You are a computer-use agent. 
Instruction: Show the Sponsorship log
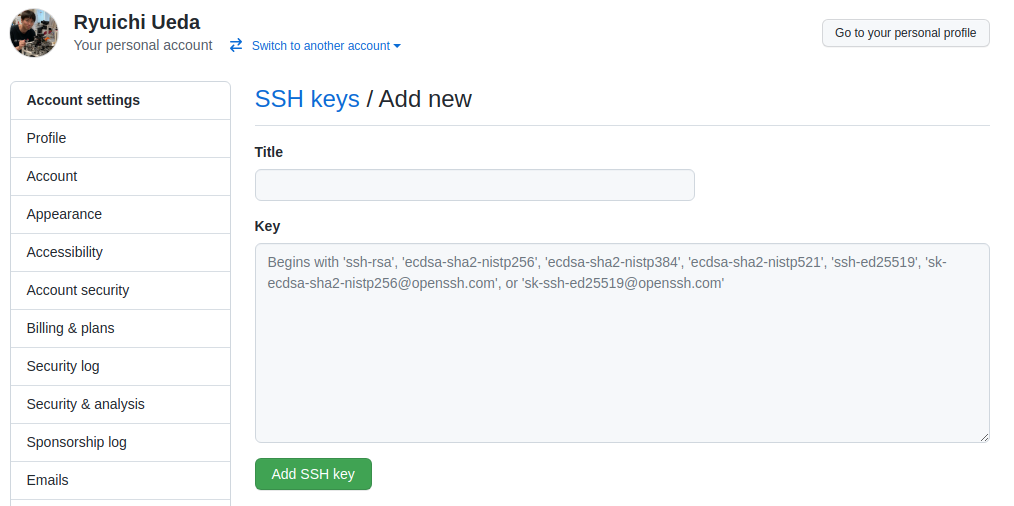tap(77, 442)
